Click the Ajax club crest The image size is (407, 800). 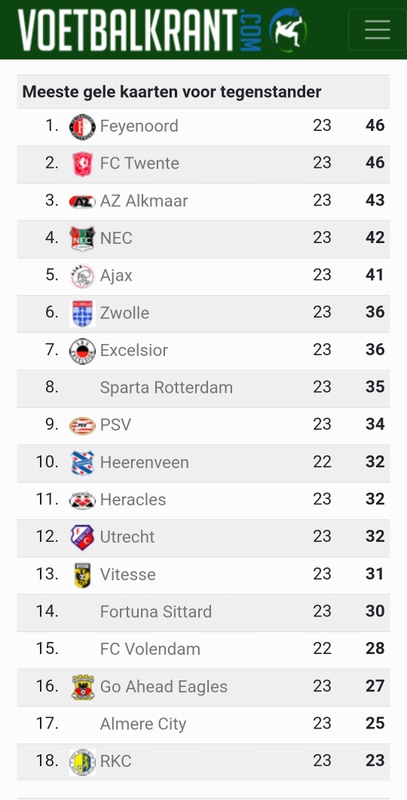82,276
